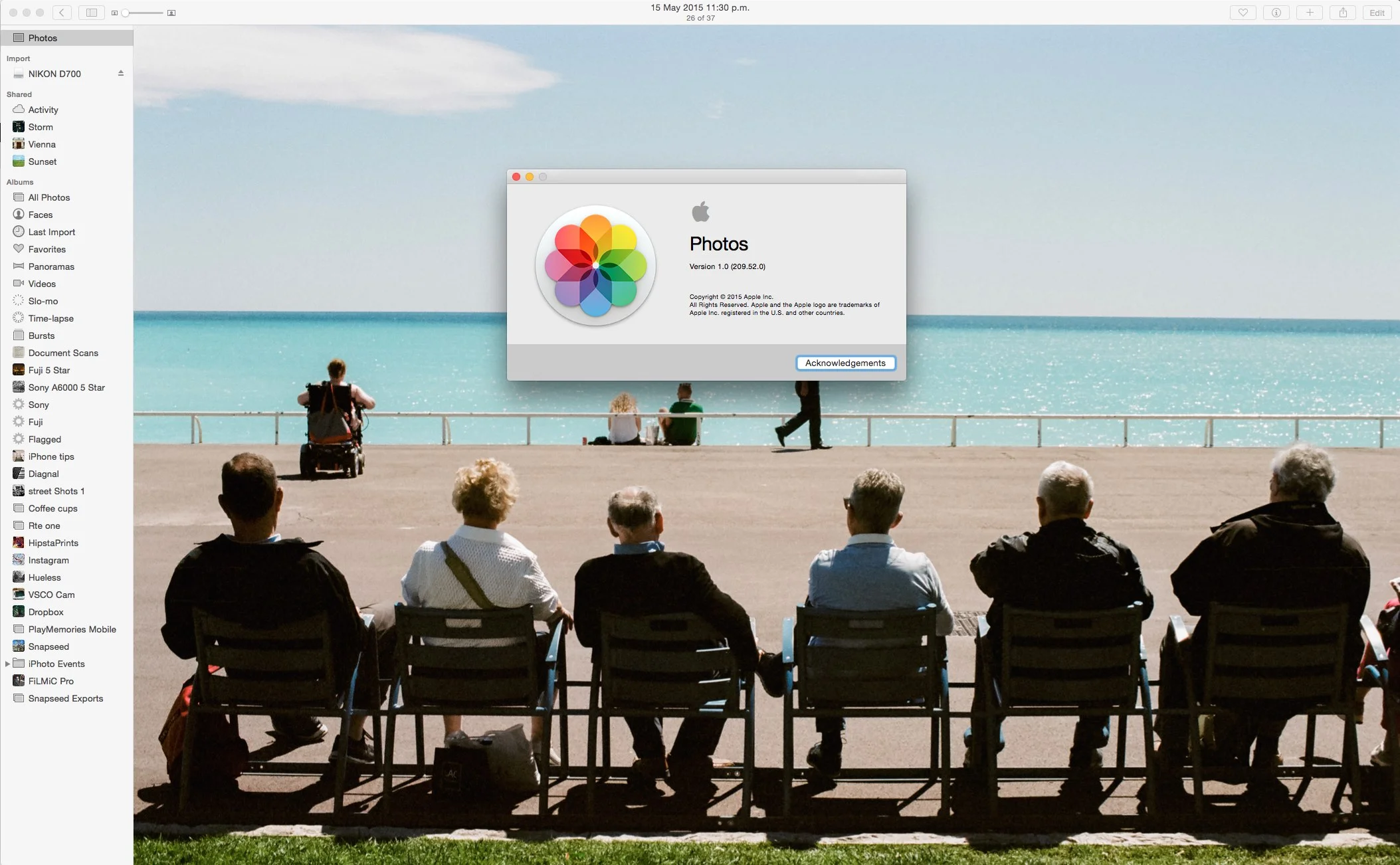Toggle the split view sidebar button
This screenshot has height=865, width=1400.
92,13
